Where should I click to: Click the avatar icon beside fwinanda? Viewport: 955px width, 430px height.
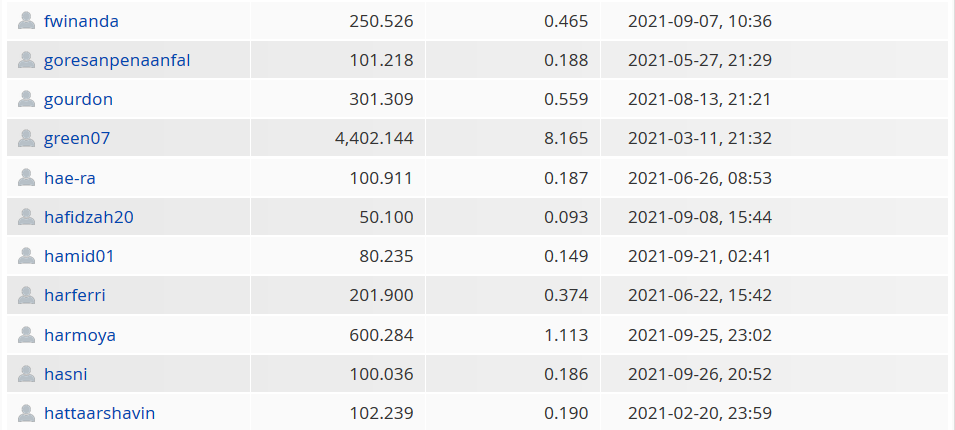point(26,21)
